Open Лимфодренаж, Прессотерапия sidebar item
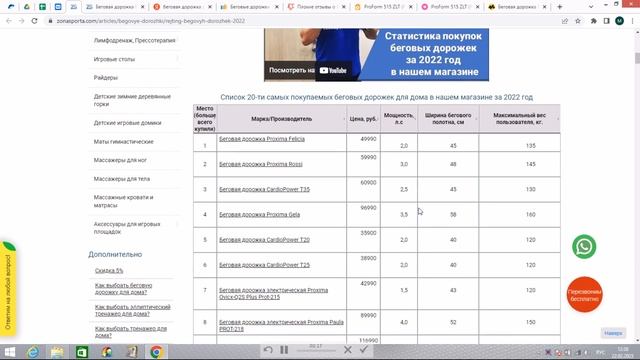 point(135,40)
